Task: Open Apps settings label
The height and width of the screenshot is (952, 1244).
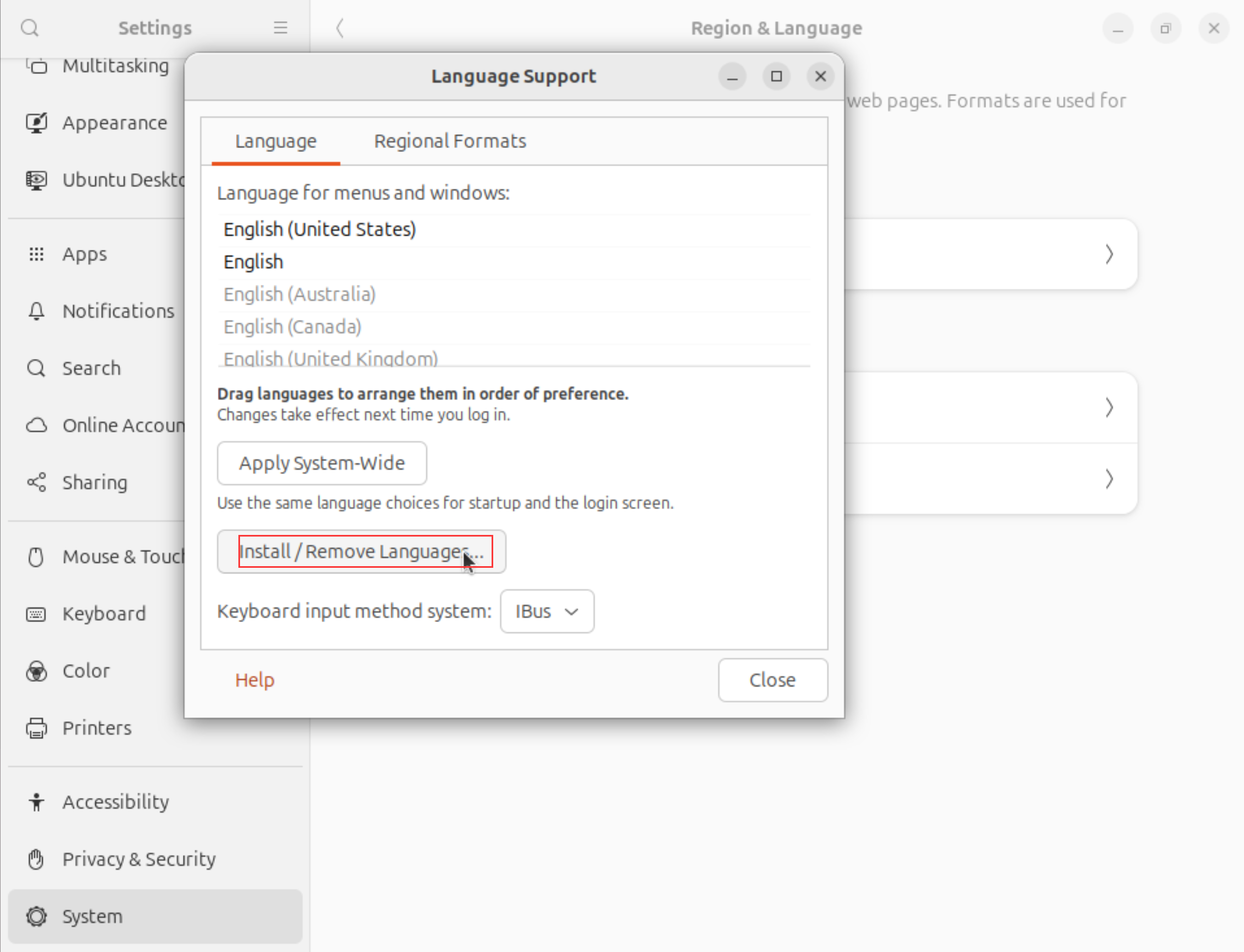Action: click(84, 254)
